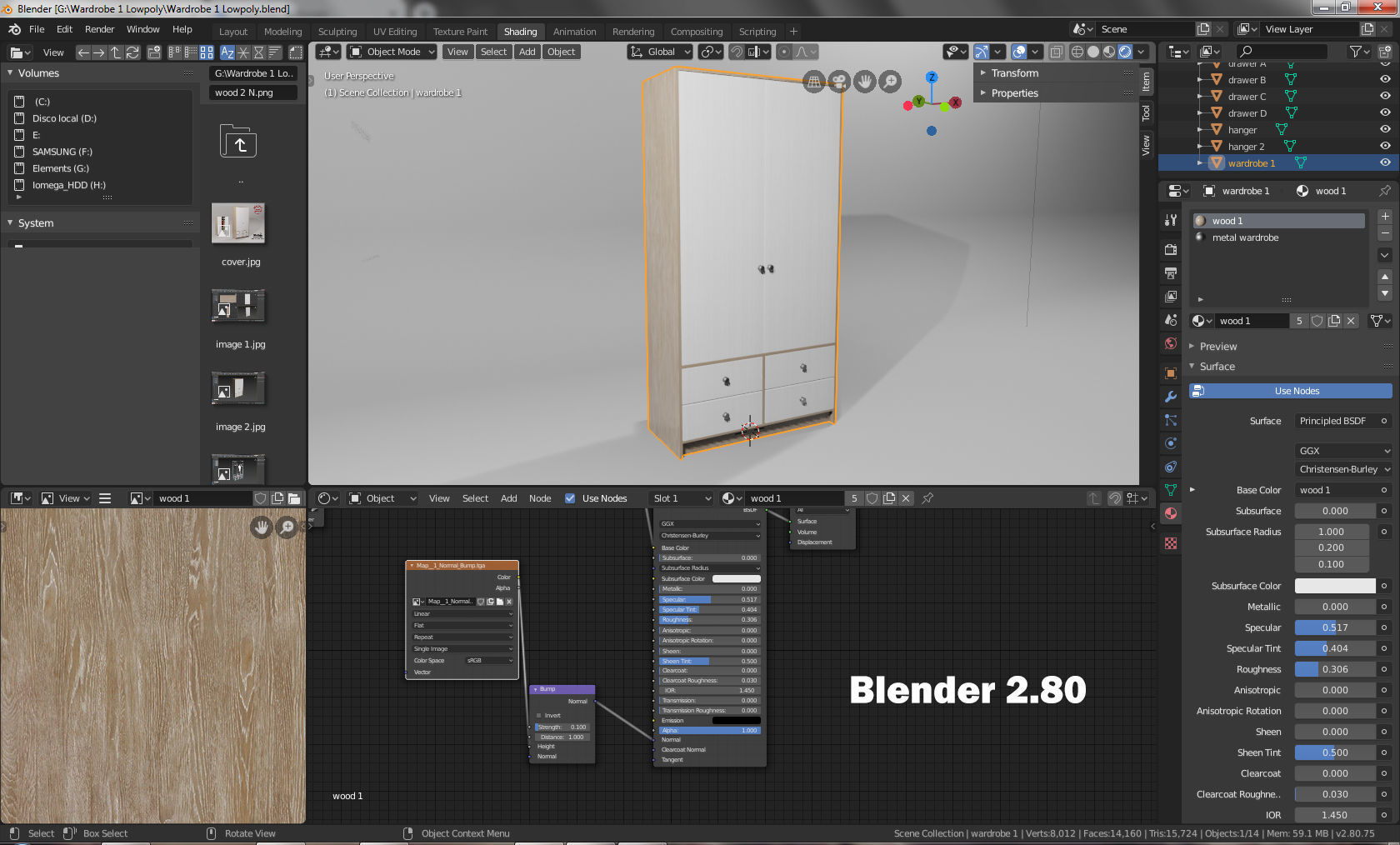Refresh the file browser listing

pos(132,52)
